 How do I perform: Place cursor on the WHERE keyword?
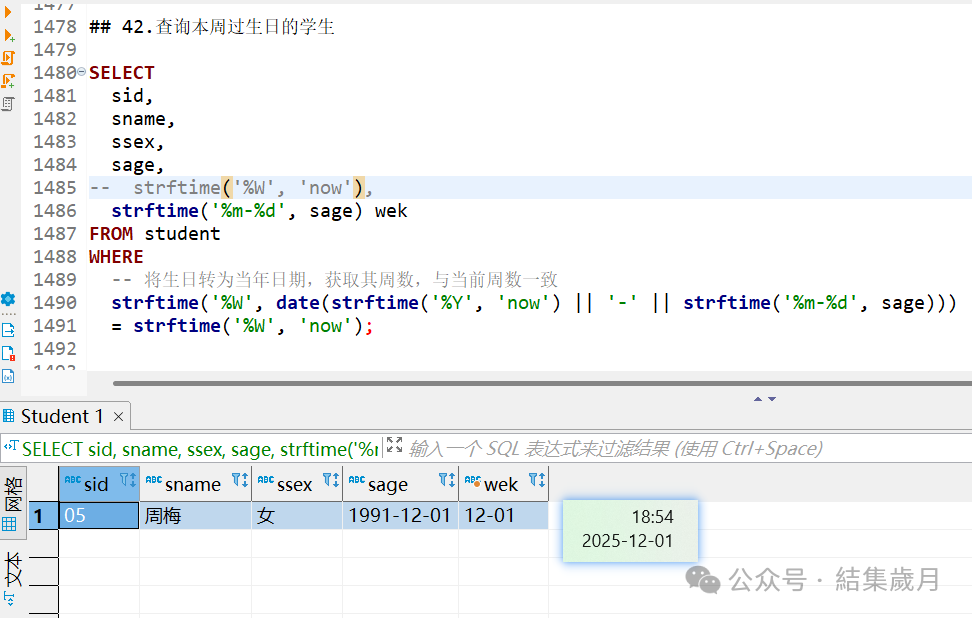pyautogui.click(x=116, y=257)
